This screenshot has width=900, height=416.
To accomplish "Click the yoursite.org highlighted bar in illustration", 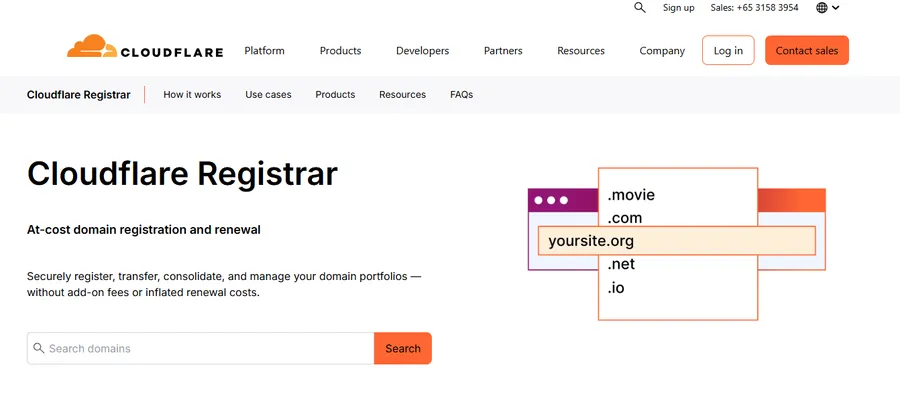I will (x=677, y=240).
